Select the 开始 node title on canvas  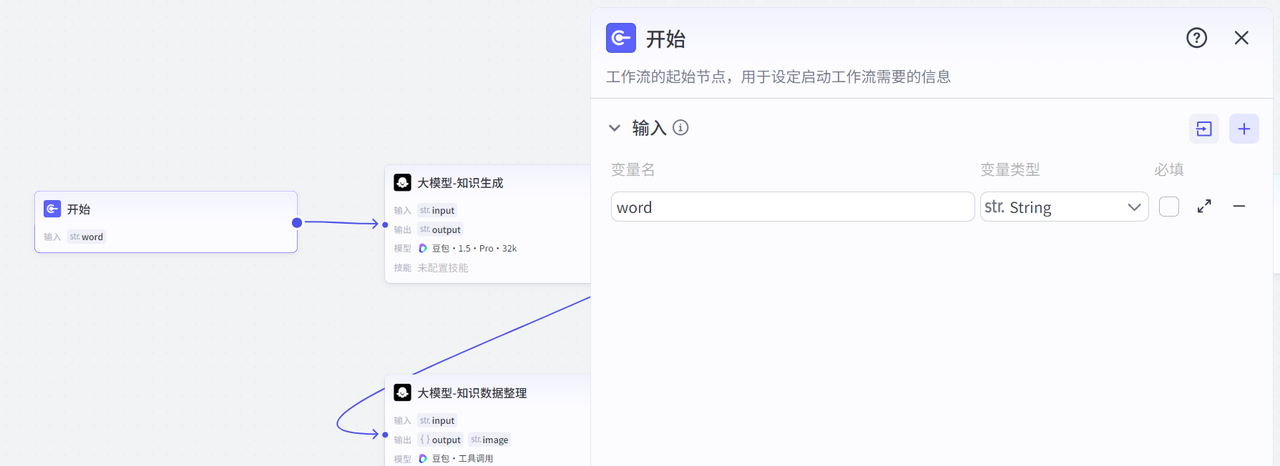[79, 210]
